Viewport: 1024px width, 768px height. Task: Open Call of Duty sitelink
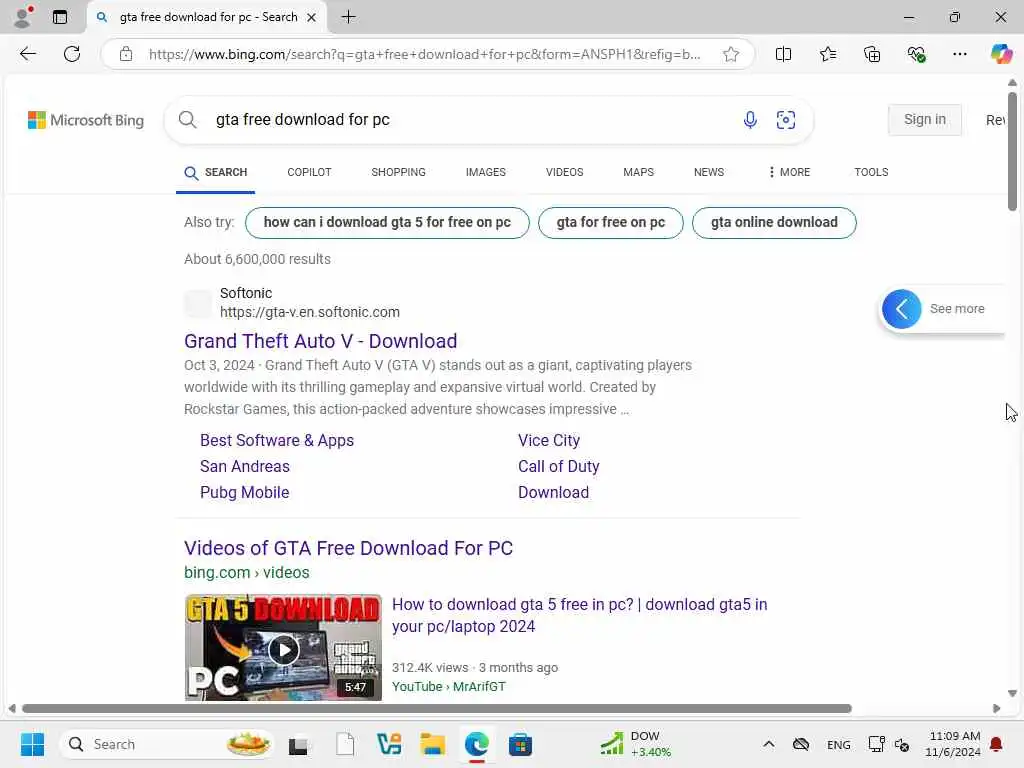[559, 467]
